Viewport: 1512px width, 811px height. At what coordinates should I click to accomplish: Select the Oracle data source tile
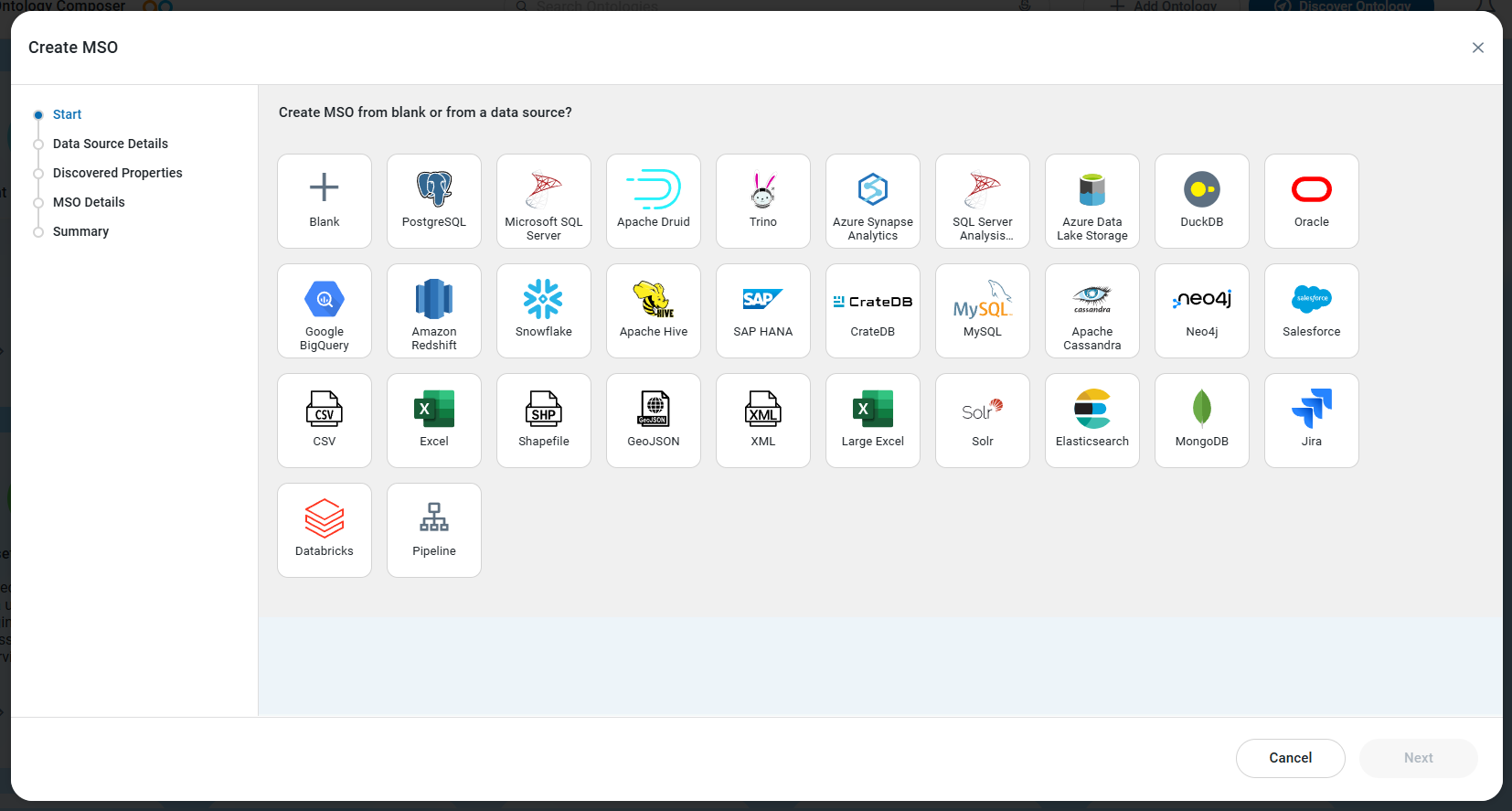(1312, 201)
